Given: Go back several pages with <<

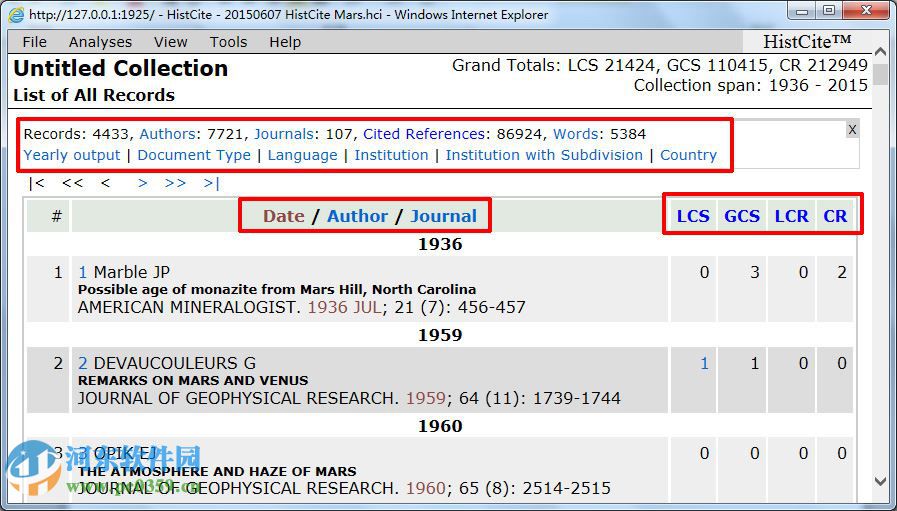Looking at the screenshot, I should tap(73, 183).
